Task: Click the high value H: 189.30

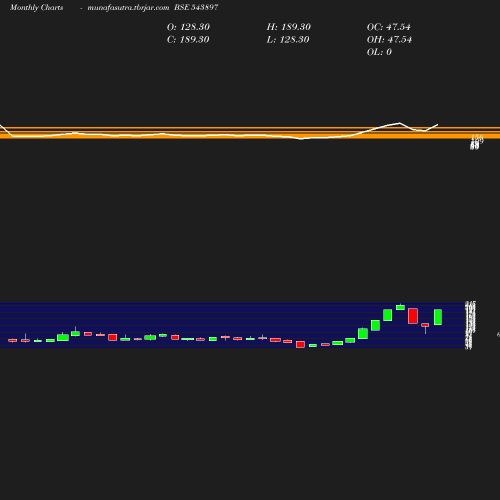Action: (289, 27)
